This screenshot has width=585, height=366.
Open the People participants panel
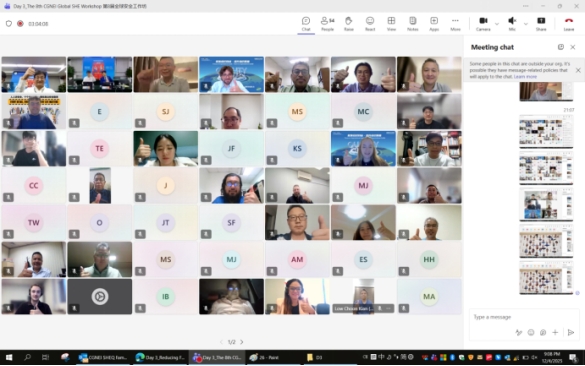(327, 24)
